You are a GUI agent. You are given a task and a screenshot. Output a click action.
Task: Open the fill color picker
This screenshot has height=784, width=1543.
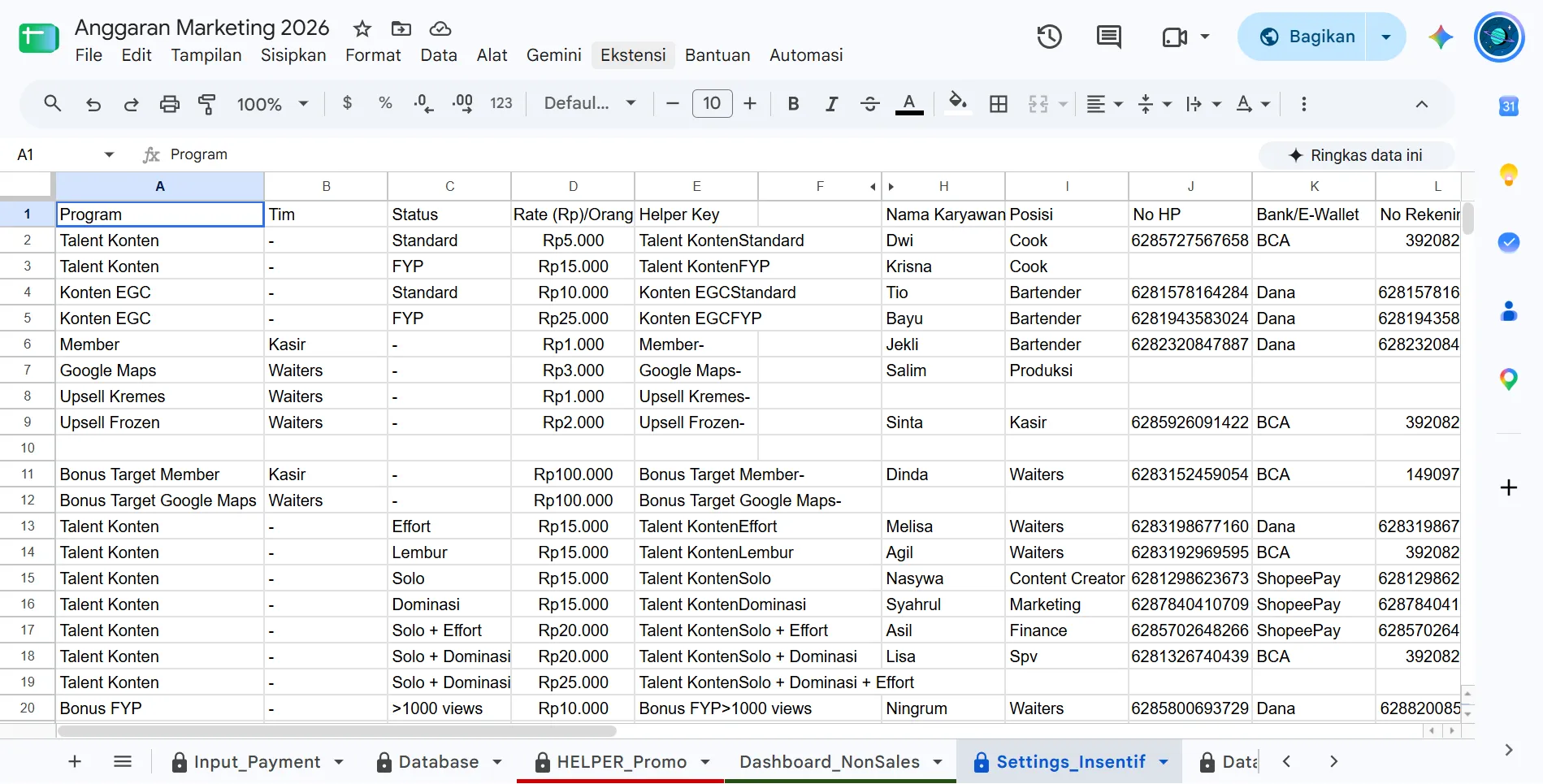[958, 103]
